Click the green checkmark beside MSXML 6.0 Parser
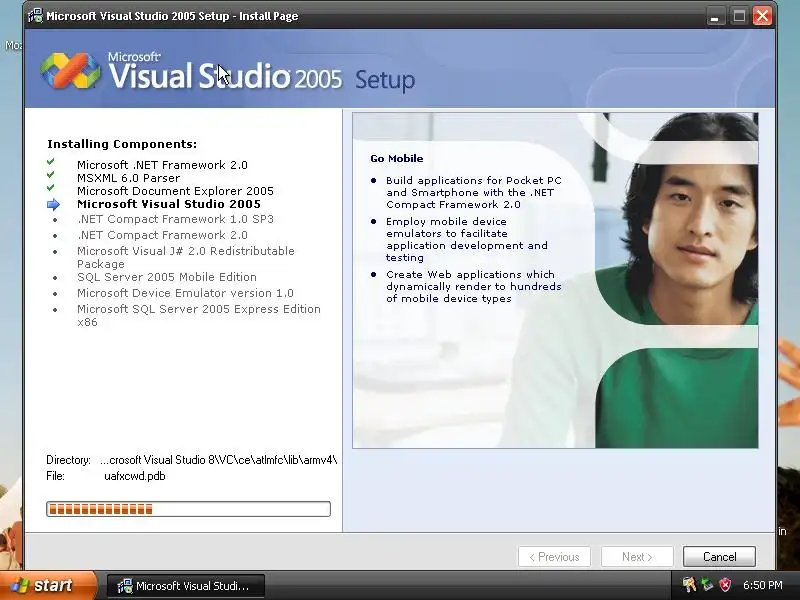 tap(51, 175)
